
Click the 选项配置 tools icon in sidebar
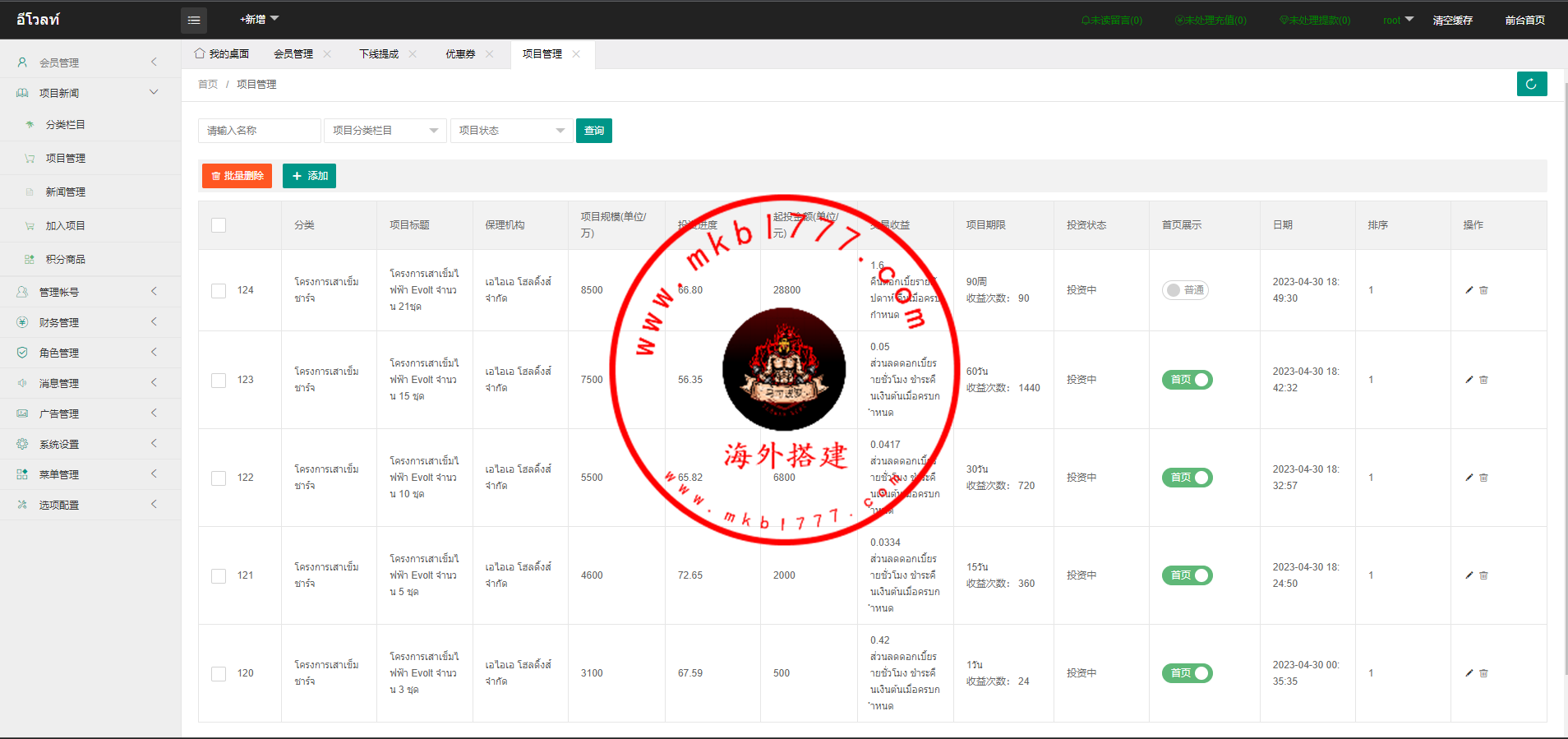(22, 505)
